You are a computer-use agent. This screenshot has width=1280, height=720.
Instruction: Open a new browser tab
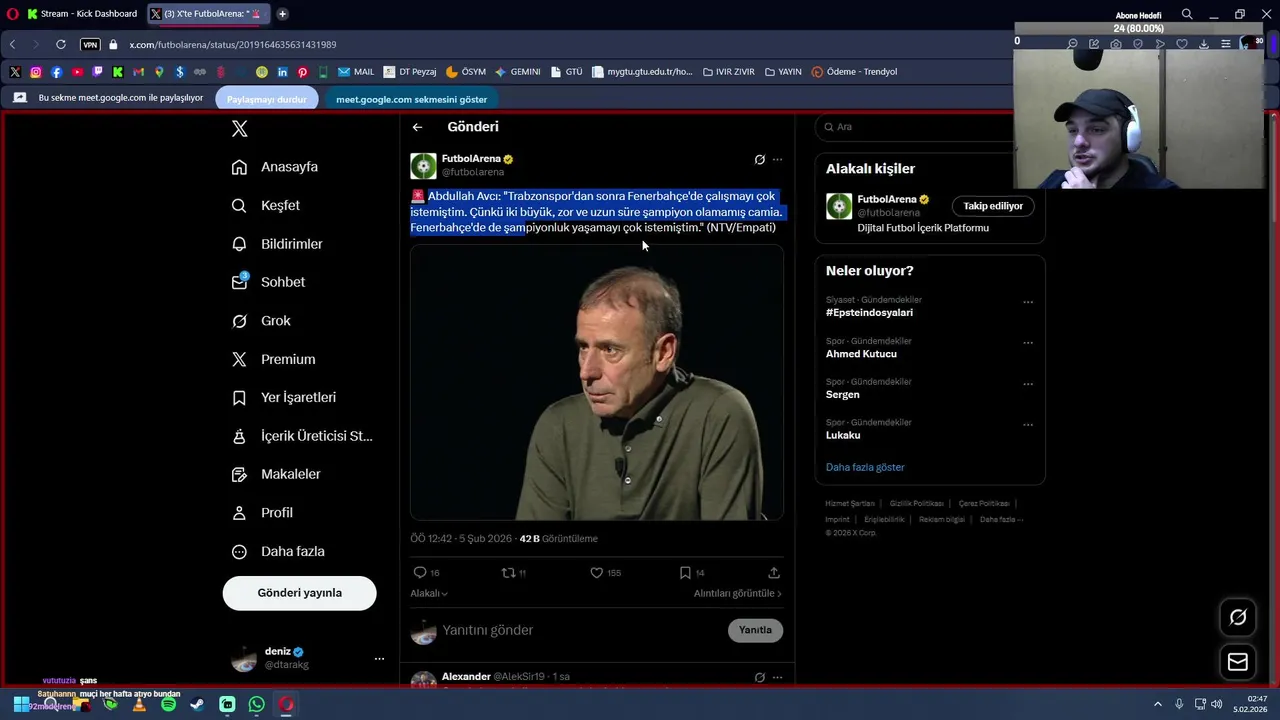point(283,14)
